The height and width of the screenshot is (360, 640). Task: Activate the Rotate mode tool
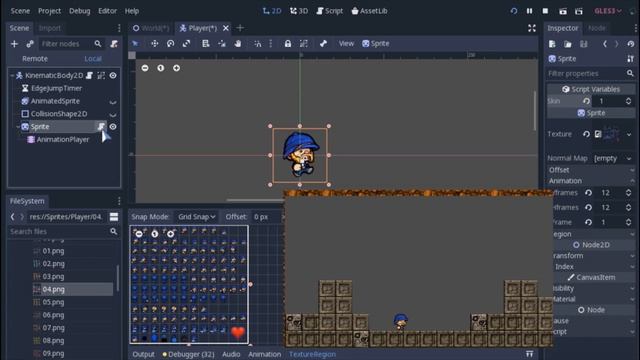pyautogui.click(x=171, y=44)
